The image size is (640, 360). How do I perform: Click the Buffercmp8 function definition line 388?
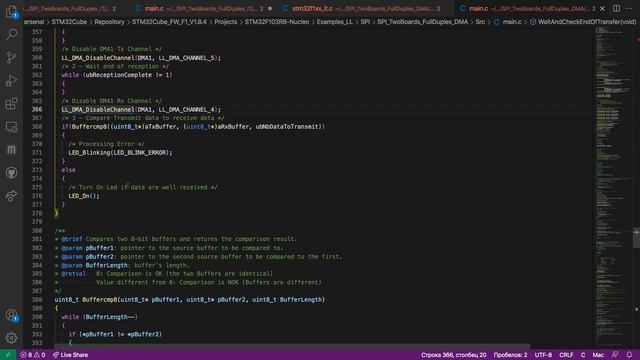click(x=190, y=300)
